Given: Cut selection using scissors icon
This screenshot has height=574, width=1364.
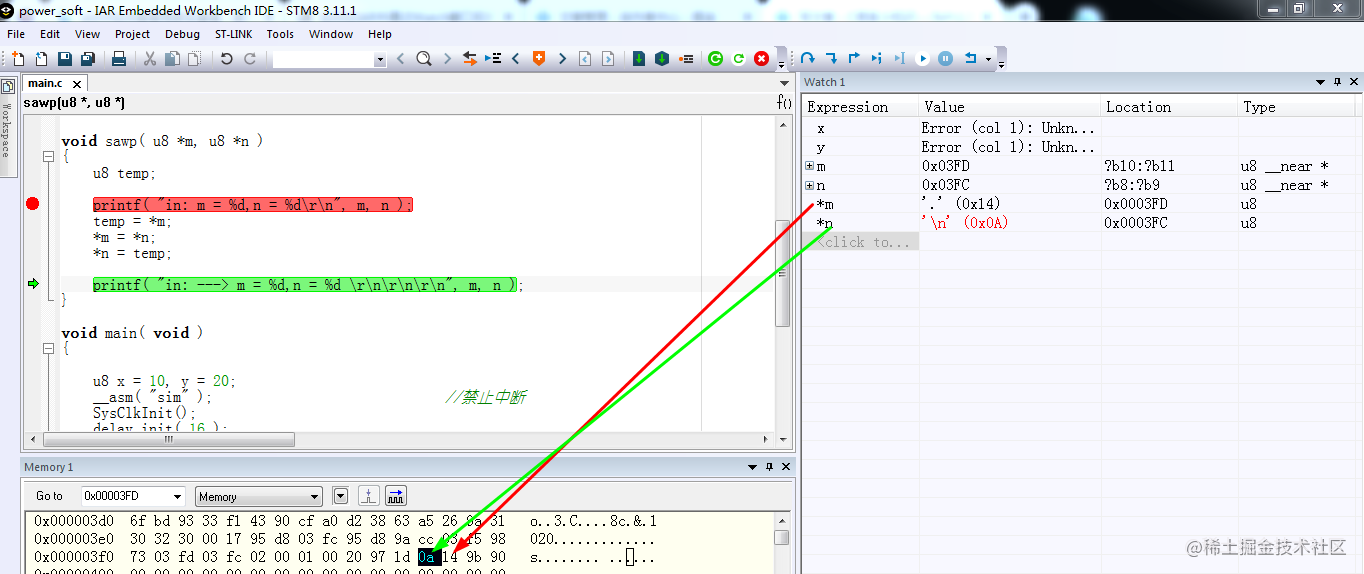Looking at the screenshot, I should coord(149,59).
